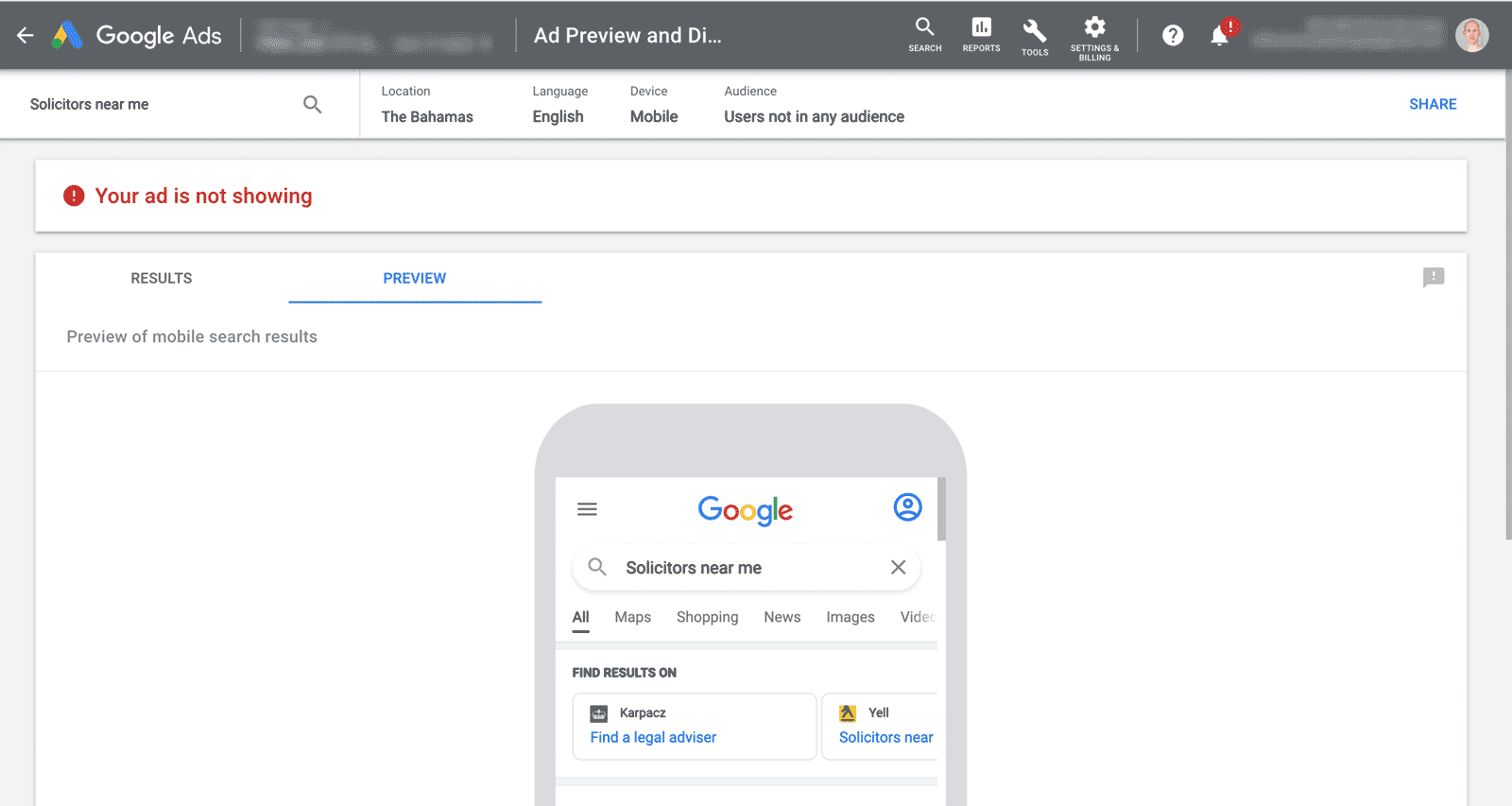Image resolution: width=1512 pixels, height=806 pixels.
Task: Change the Device setting Mobile
Action: coord(654,105)
